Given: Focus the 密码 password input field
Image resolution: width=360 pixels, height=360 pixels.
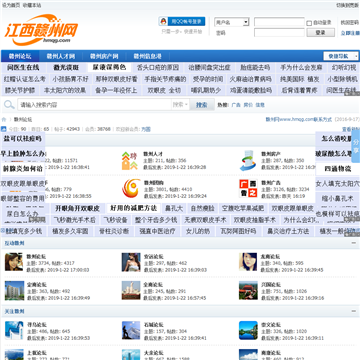Looking at the screenshot, I should [x=279, y=33].
